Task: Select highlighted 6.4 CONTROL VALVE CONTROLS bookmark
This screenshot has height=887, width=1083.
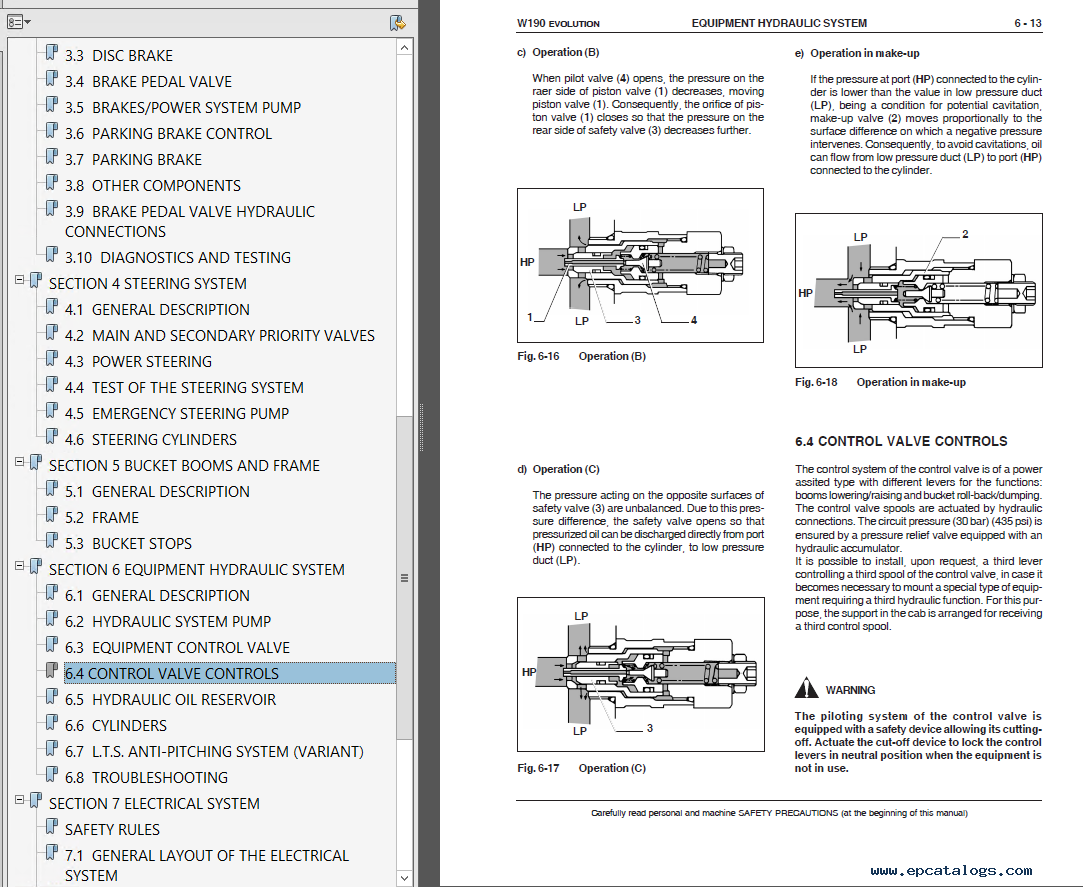Action: click(230, 674)
